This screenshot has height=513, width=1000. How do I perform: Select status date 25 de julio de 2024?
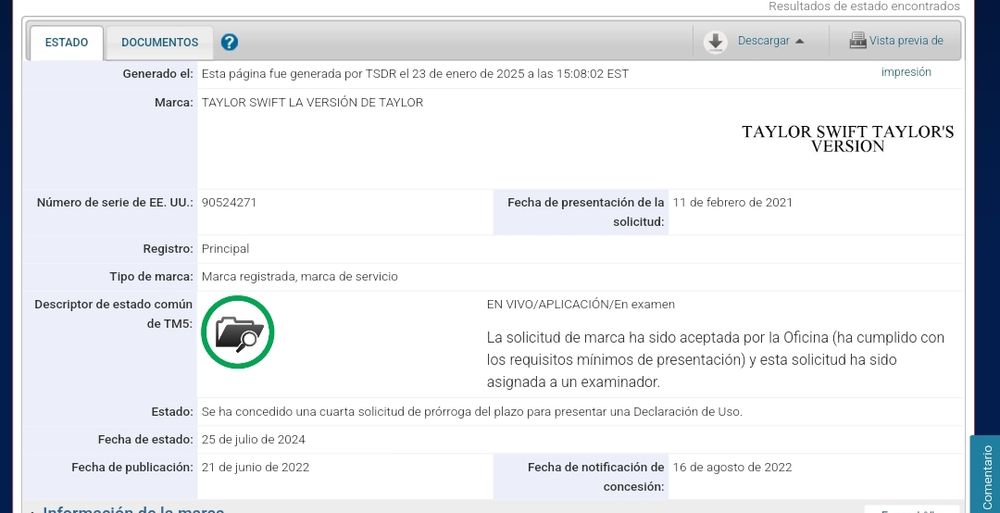coord(253,440)
